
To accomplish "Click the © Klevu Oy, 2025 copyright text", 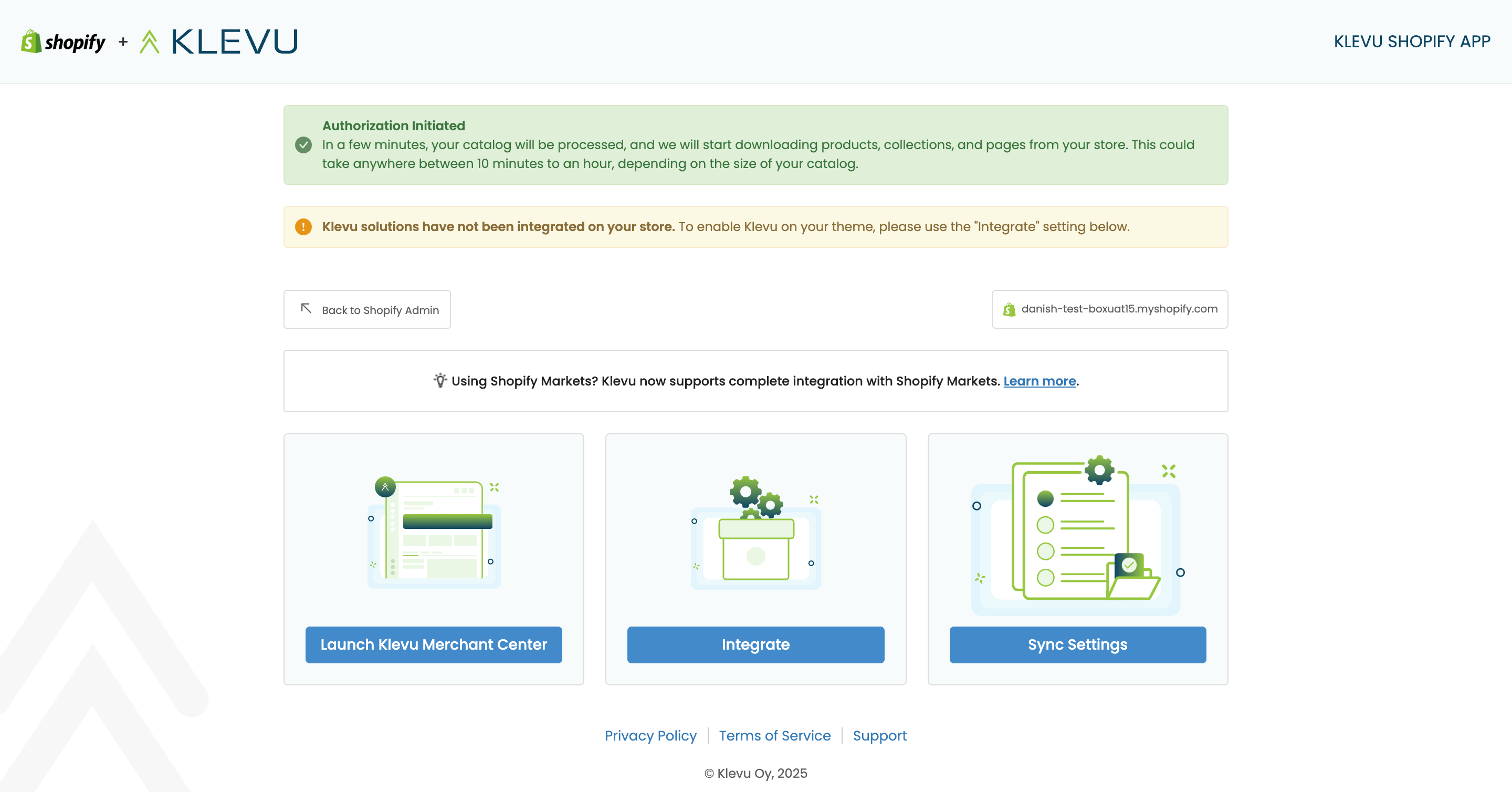I will (x=756, y=773).
